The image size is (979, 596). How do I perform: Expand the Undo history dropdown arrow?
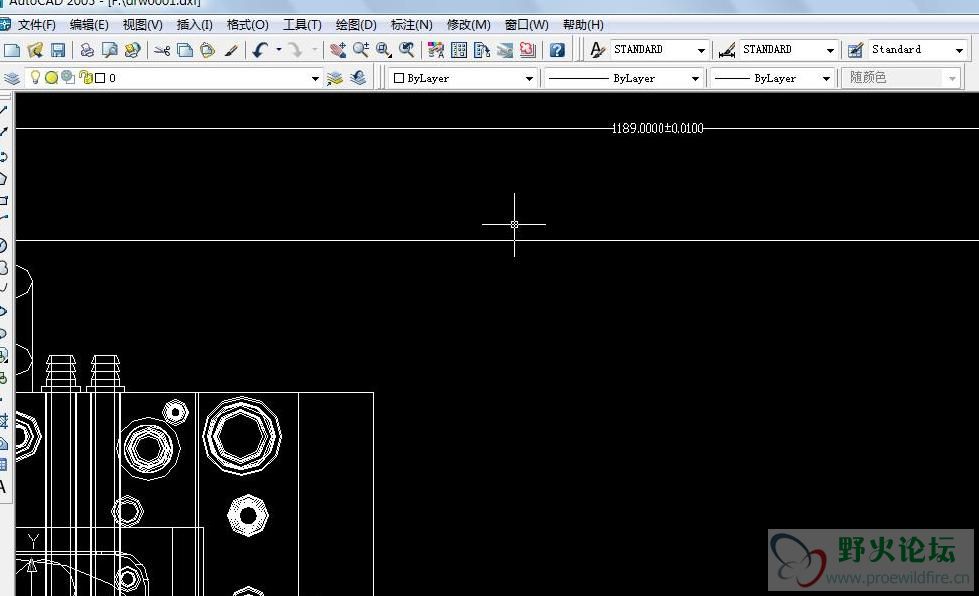[x=278, y=49]
